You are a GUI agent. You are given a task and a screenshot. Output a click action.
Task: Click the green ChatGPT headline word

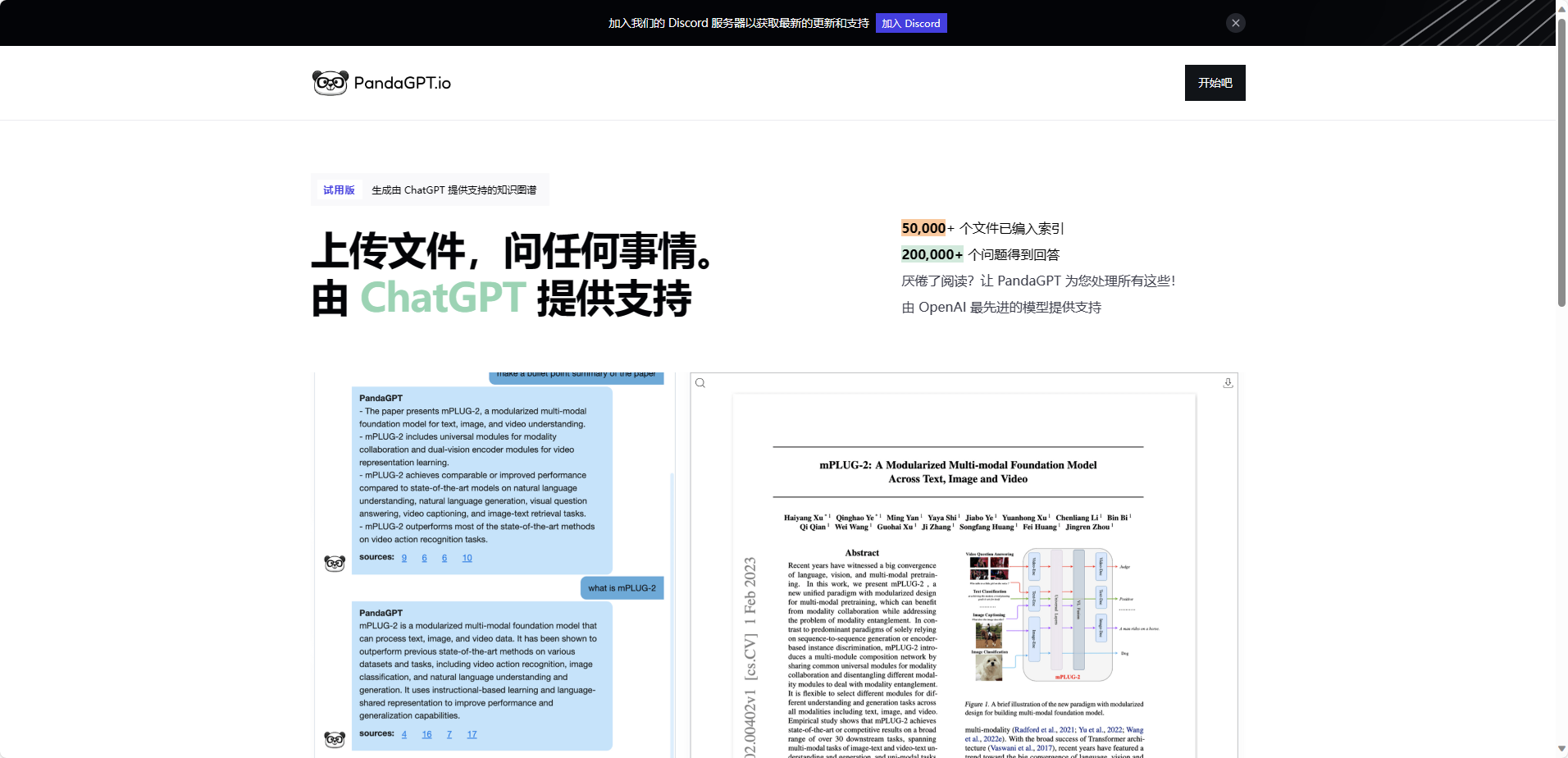443,298
